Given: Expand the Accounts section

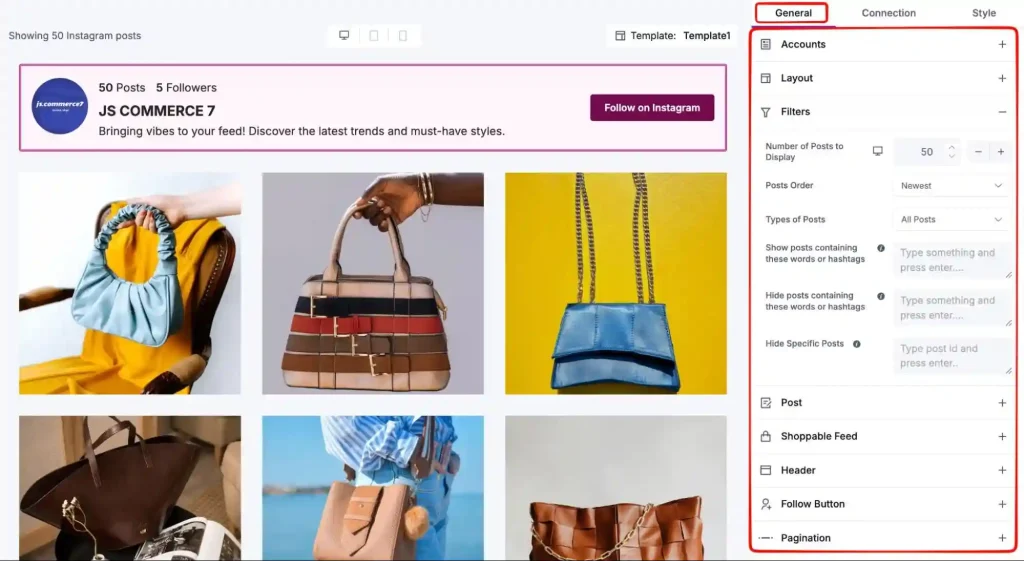Looking at the screenshot, I should [1002, 44].
